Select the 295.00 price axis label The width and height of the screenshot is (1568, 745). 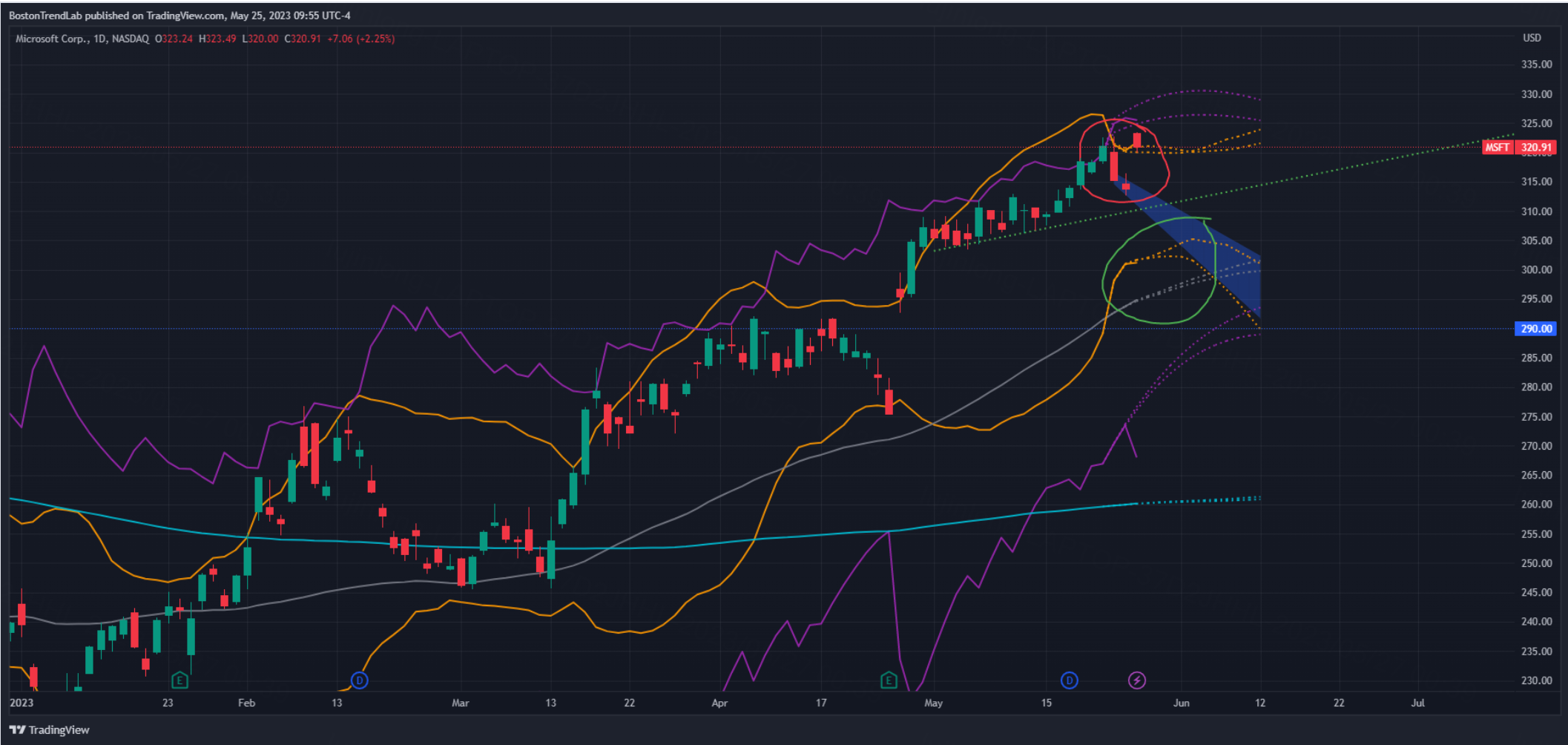[x=1536, y=299]
